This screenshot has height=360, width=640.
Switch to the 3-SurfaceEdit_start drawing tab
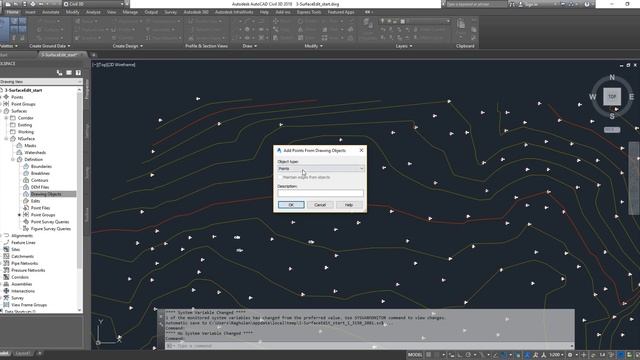[59, 55]
